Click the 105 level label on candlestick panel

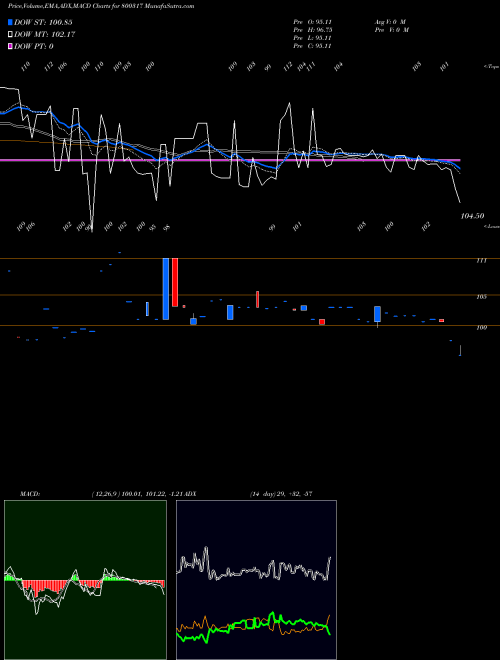(481, 297)
